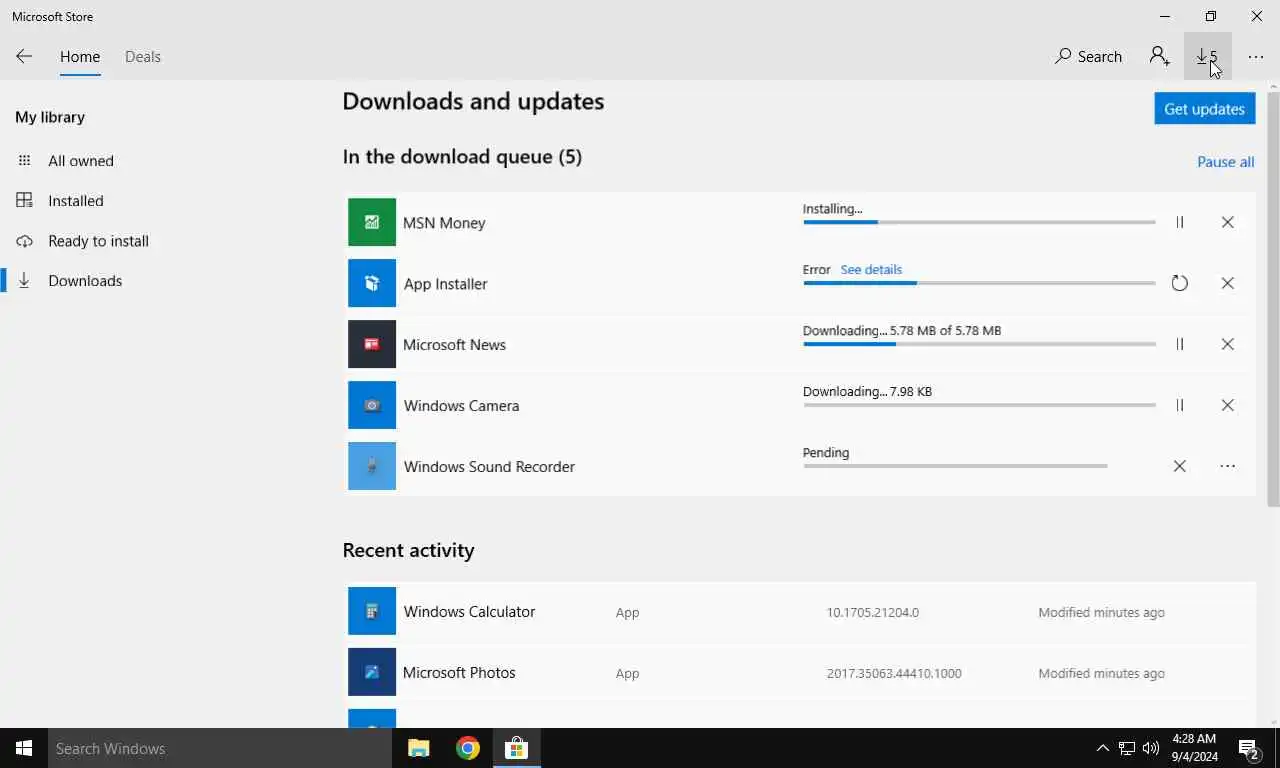Click Microsoft News name in queue
This screenshot has width=1280, height=768.
pos(454,345)
